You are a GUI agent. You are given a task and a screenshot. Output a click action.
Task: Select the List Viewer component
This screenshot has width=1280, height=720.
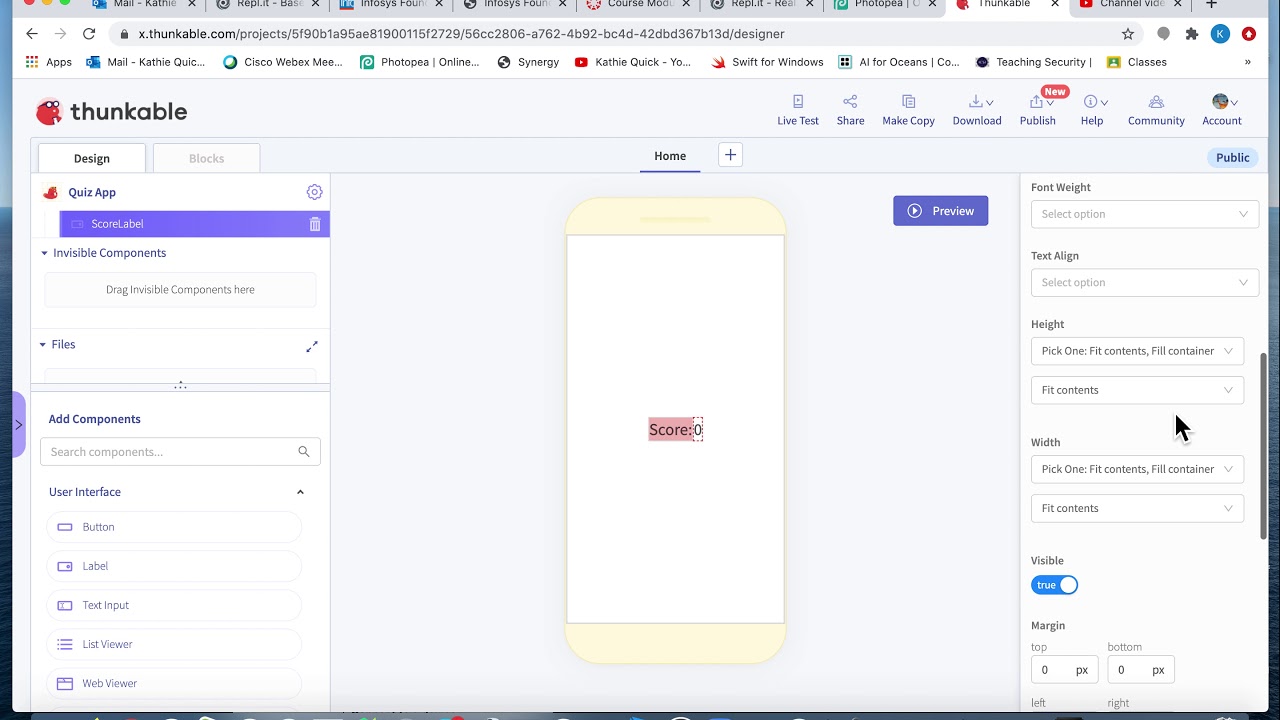(x=174, y=644)
